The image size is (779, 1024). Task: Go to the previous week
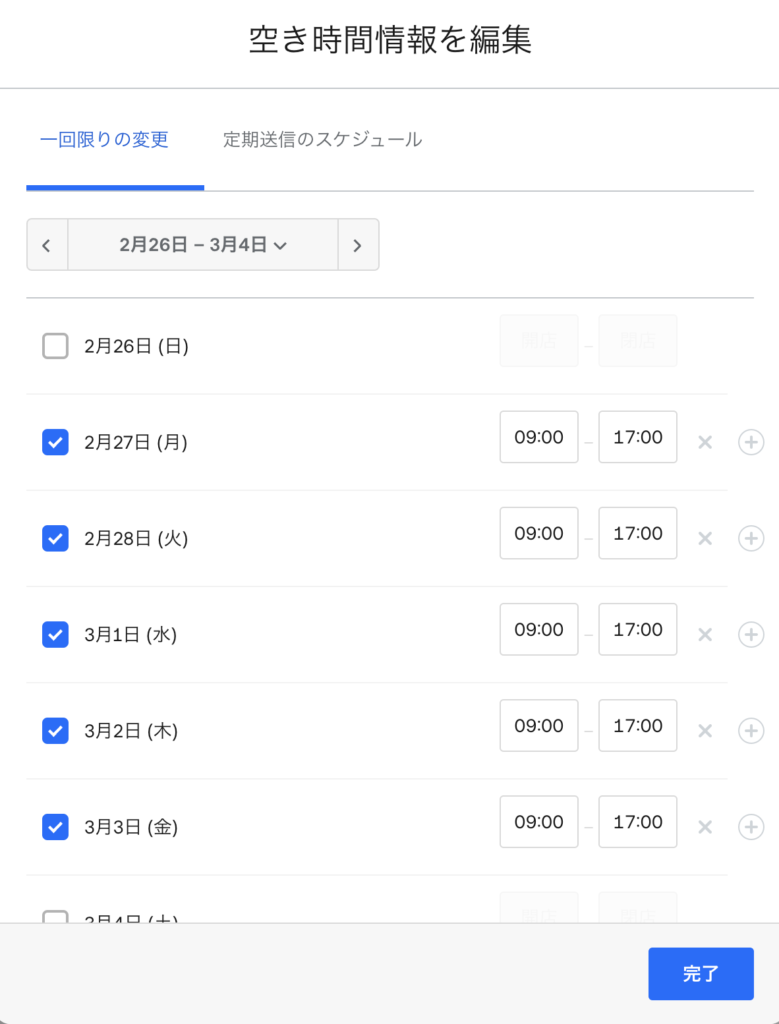tap(47, 245)
